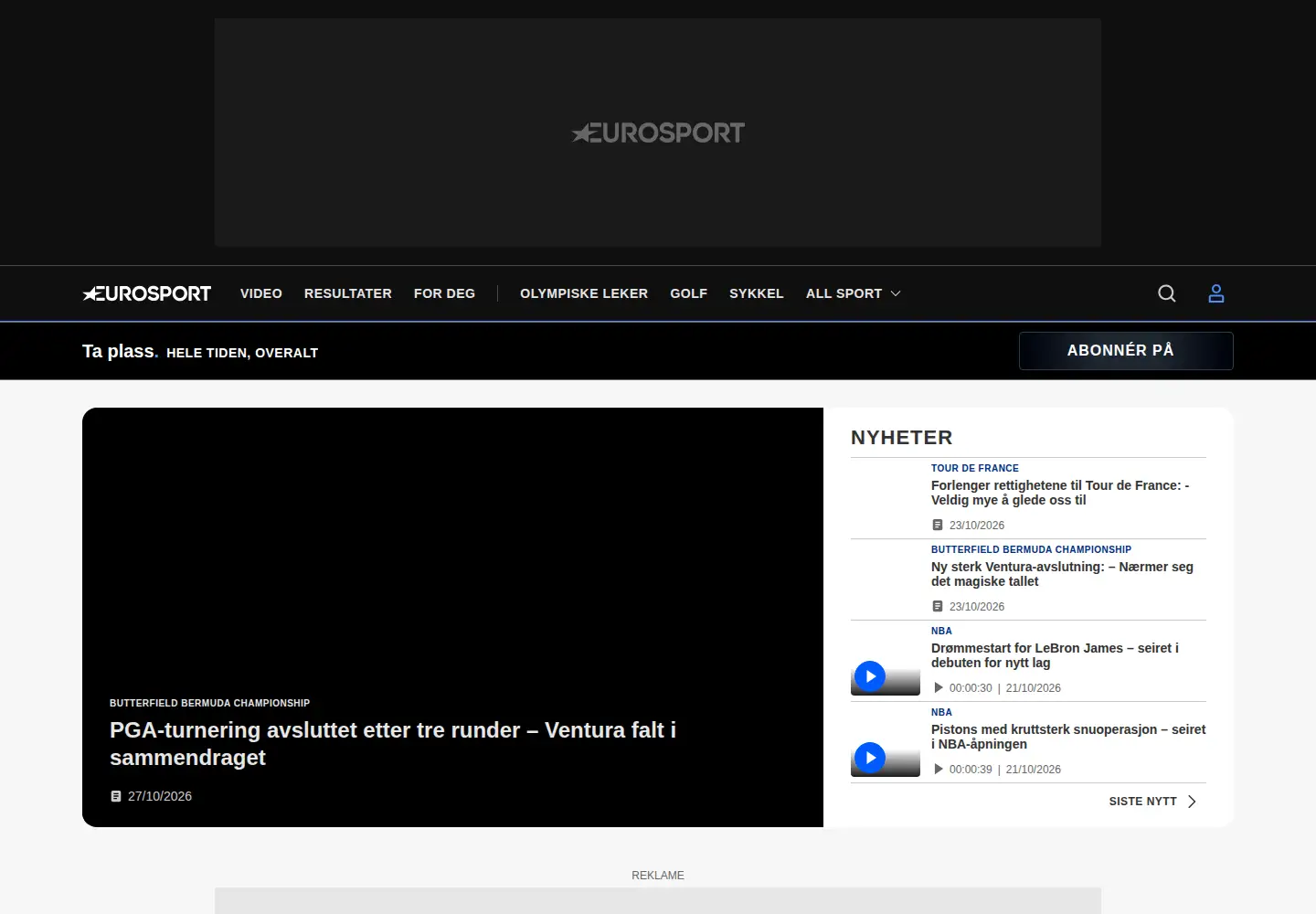Open the search magnifier icon
Screen dimensions: 1316x914
1167,293
